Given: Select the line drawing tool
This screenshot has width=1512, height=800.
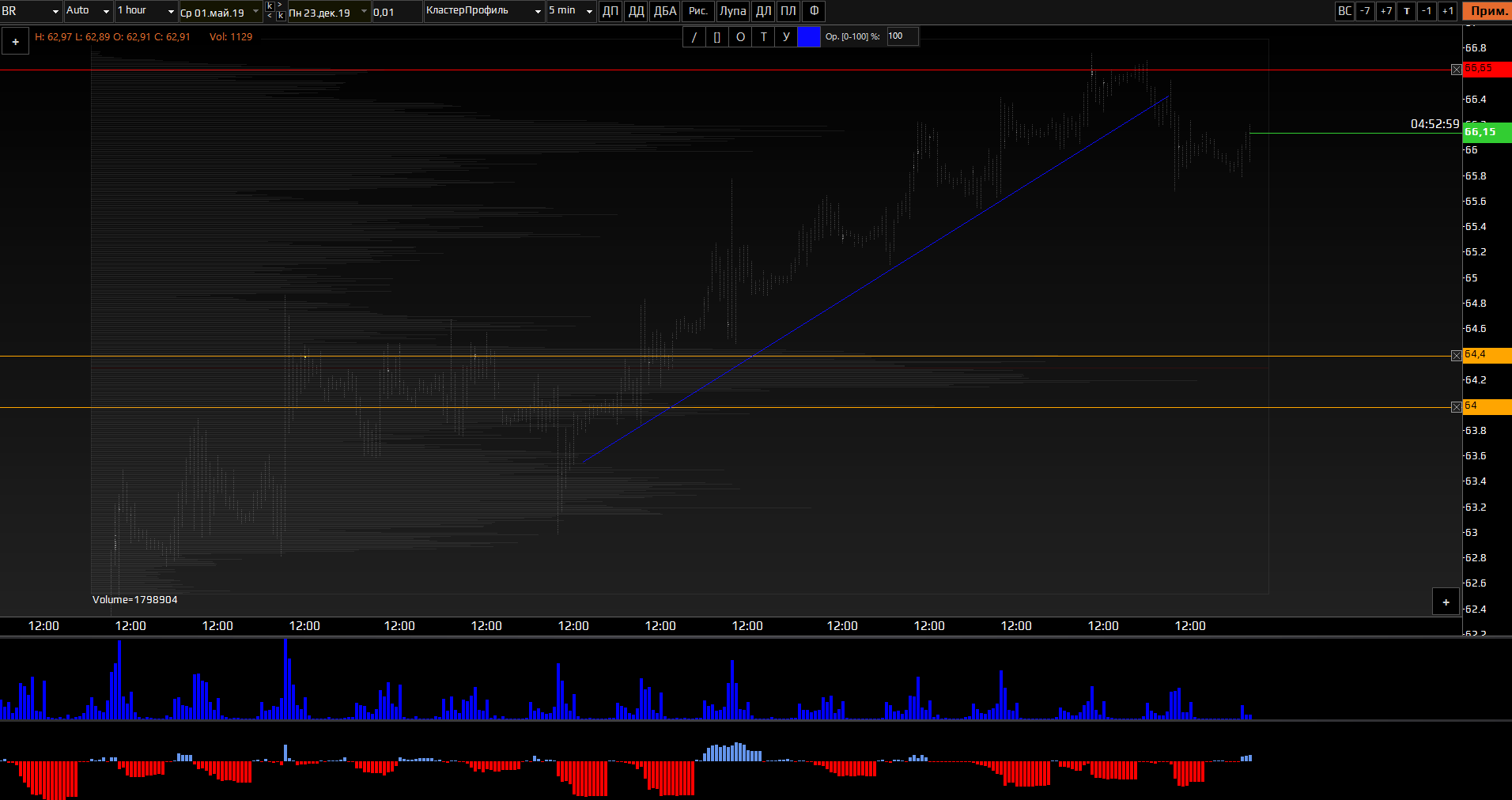Looking at the screenshot, I should (x=694, y=36).
